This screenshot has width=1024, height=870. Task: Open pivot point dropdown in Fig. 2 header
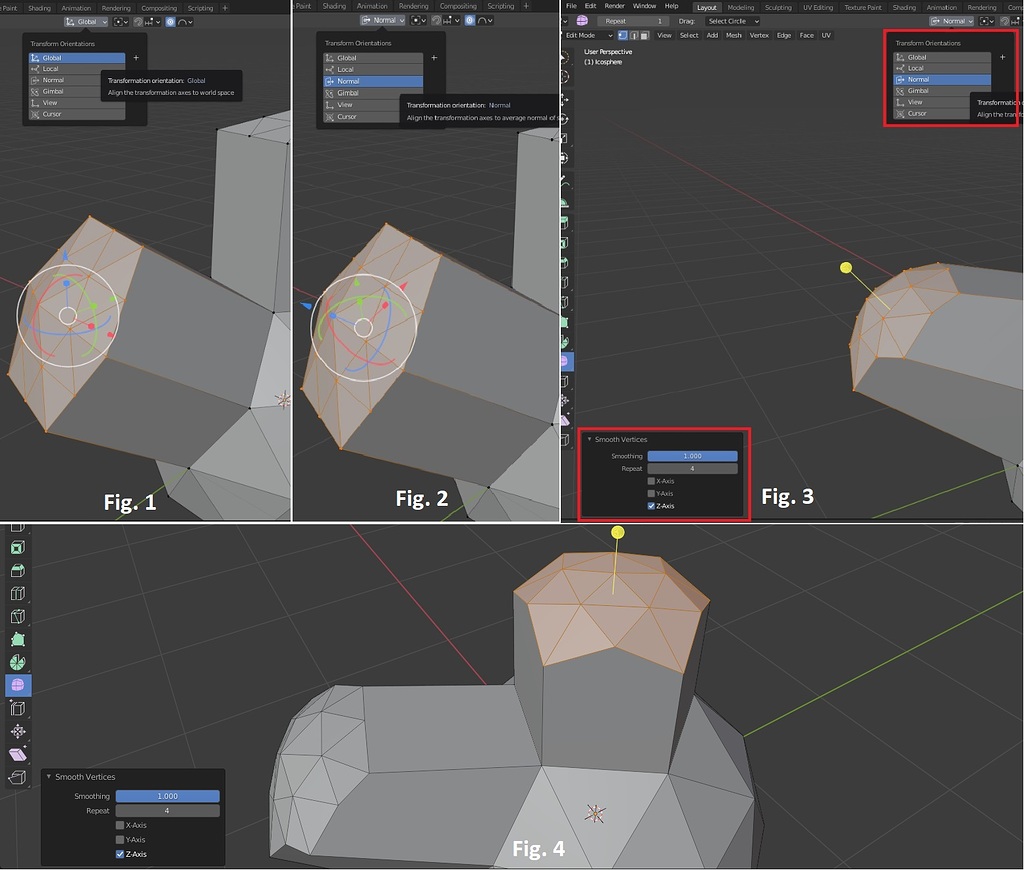coord(419,21)
